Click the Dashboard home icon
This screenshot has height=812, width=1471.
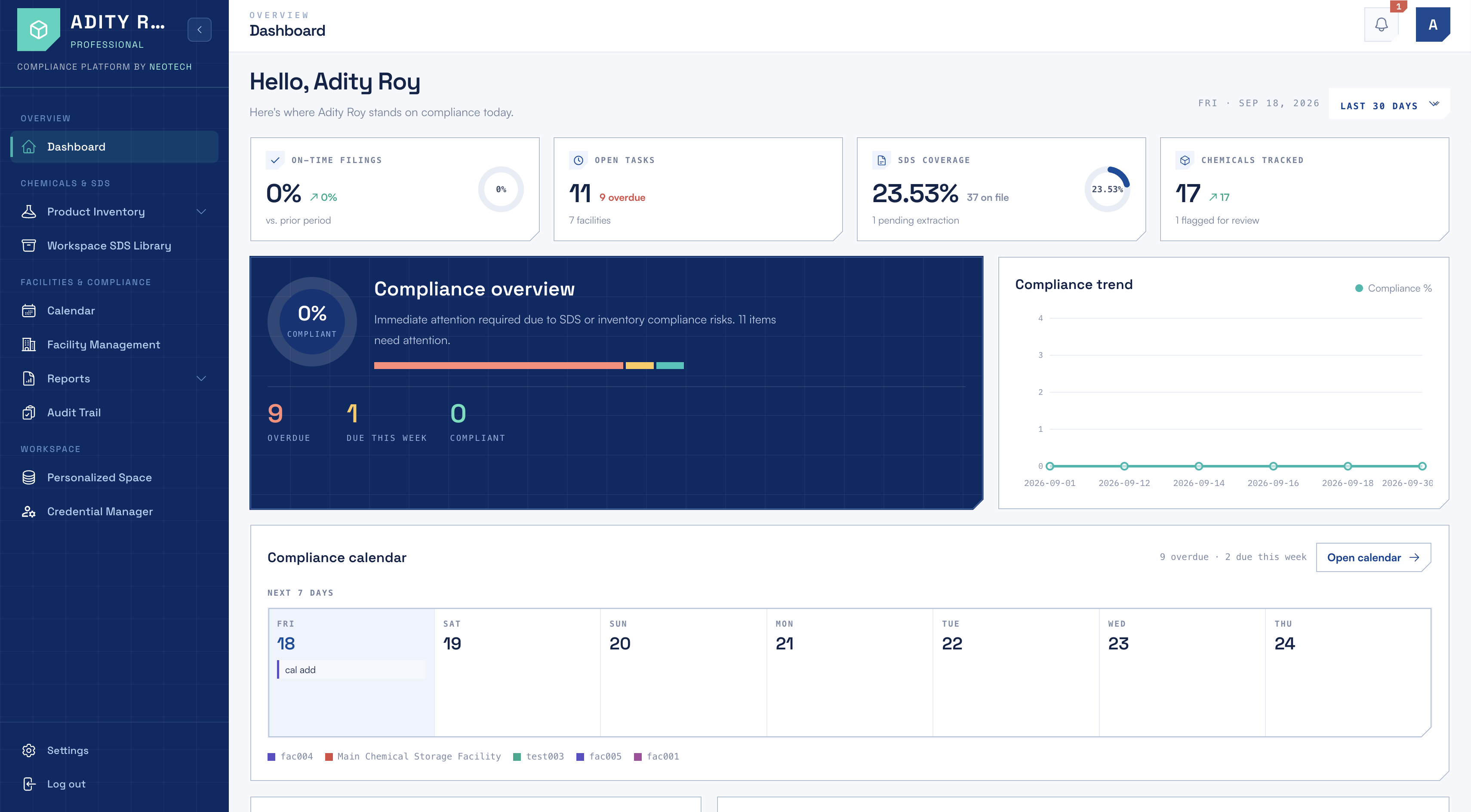[x=28, y=147]
